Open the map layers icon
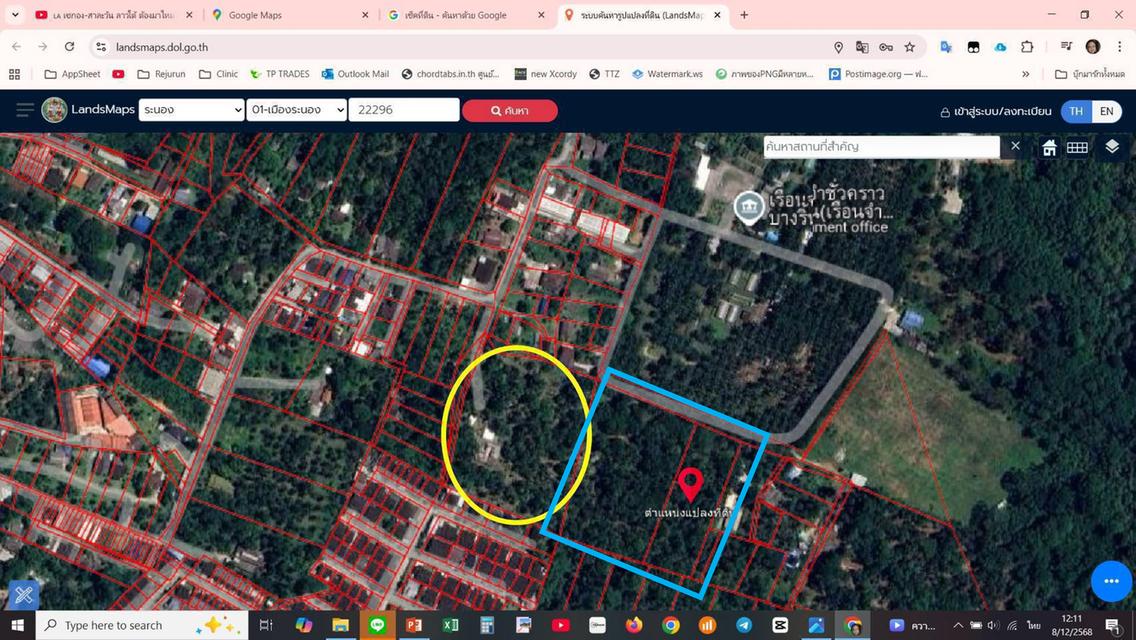This screenshot has width=1136, height=640. [1112, 147]
